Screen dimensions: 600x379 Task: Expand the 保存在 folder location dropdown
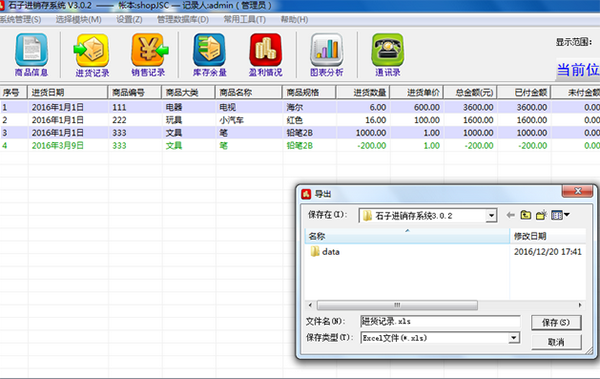491,216
